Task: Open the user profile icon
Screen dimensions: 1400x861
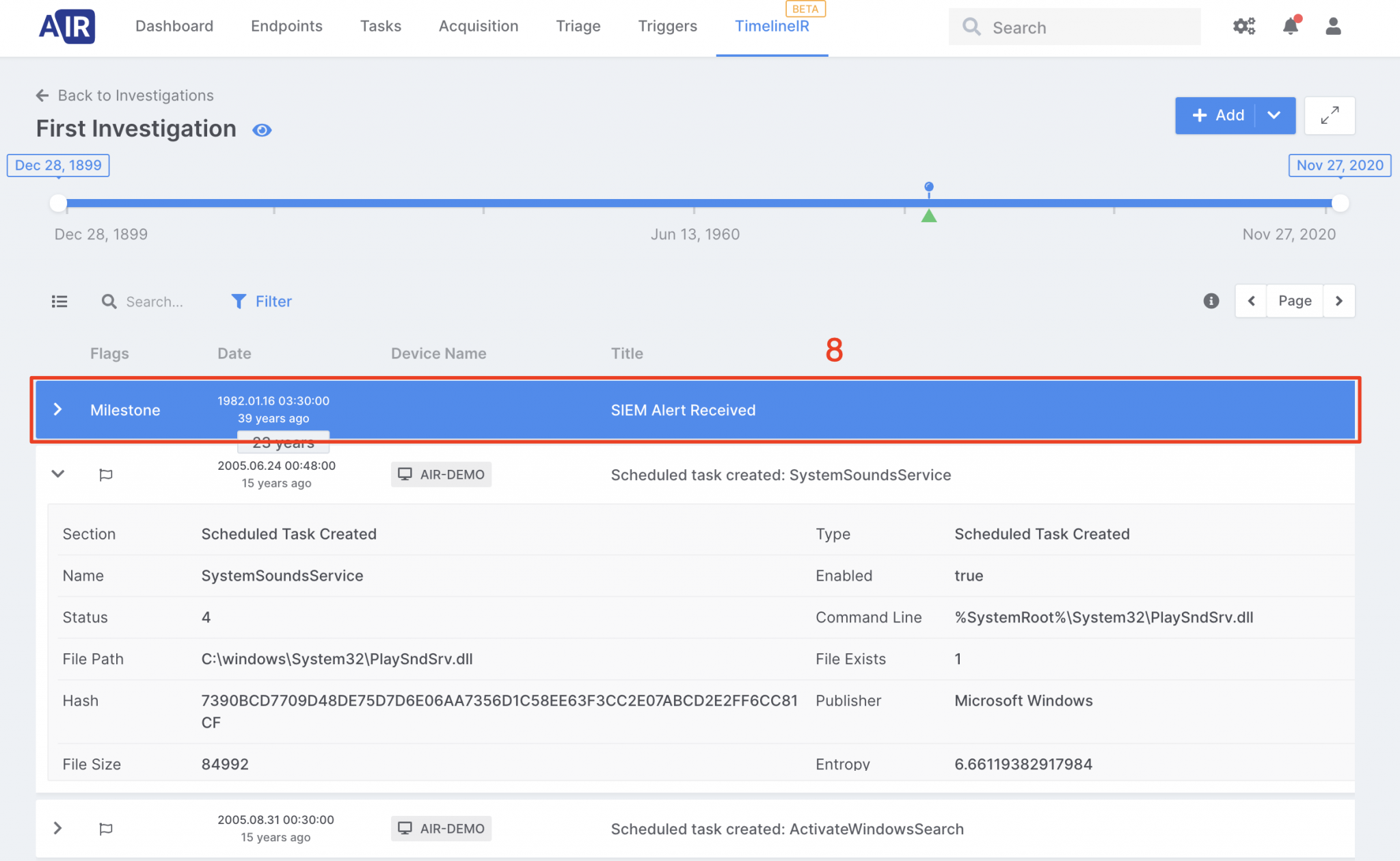Action: 1333,27
